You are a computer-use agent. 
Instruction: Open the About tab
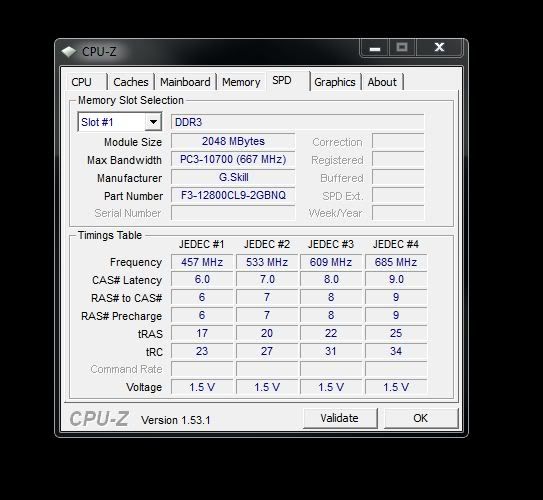click(x=382, y=82)
